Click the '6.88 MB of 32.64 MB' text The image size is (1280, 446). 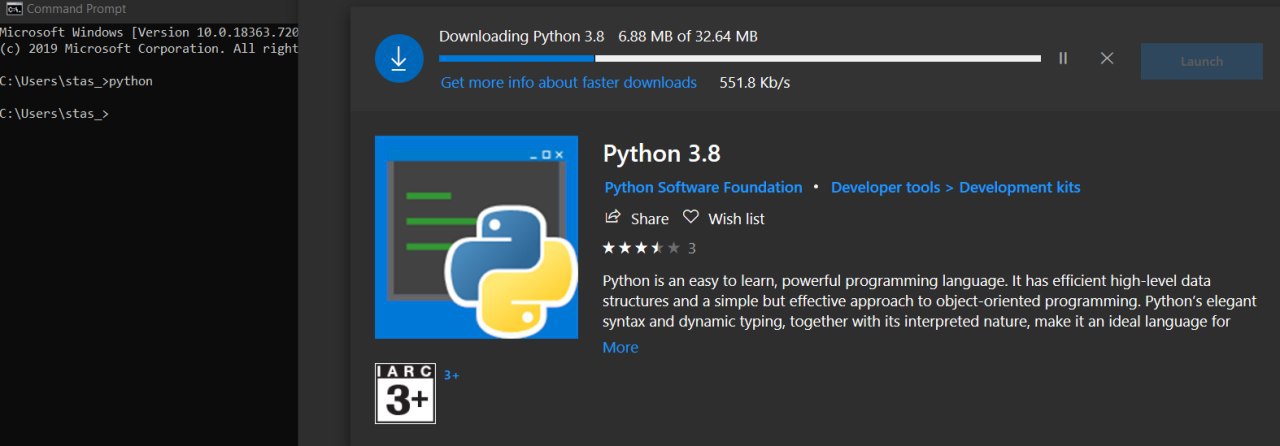coord(688,36)
